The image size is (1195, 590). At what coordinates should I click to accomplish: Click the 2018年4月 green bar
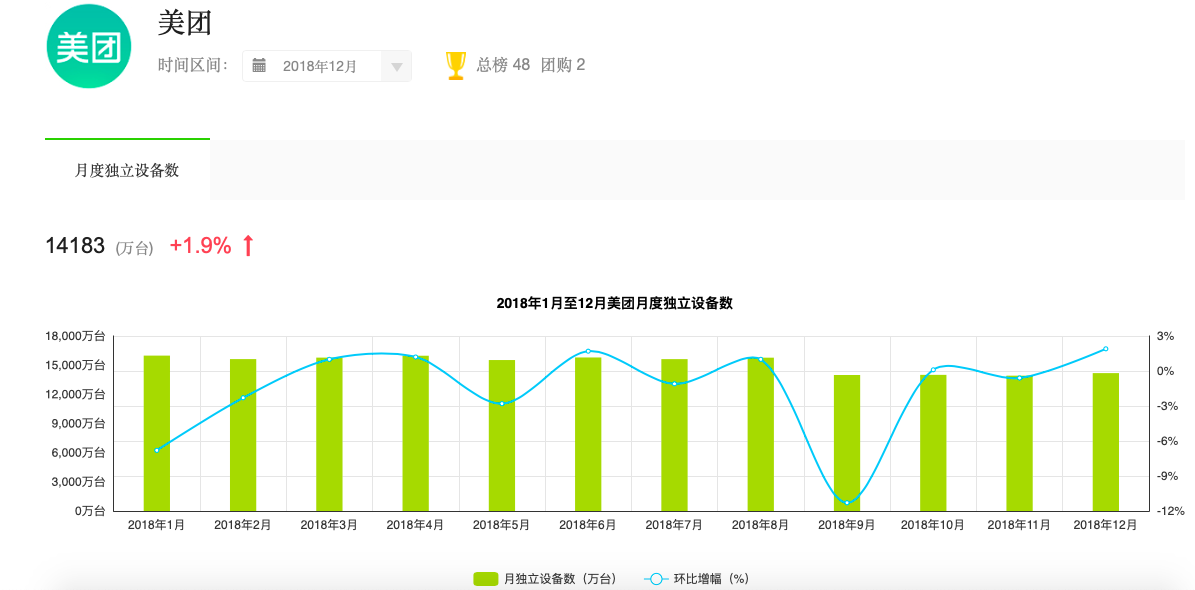pyautogui.click(x=415, y=433)
